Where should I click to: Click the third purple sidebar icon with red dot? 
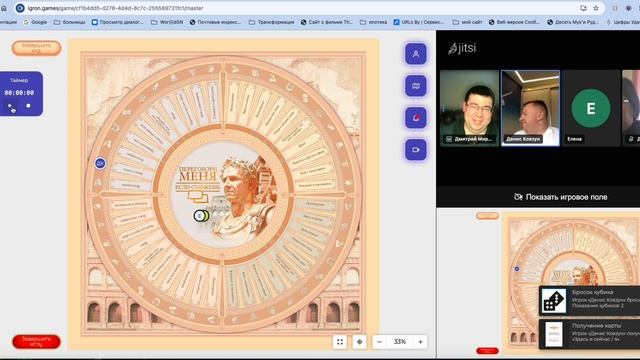416,118
